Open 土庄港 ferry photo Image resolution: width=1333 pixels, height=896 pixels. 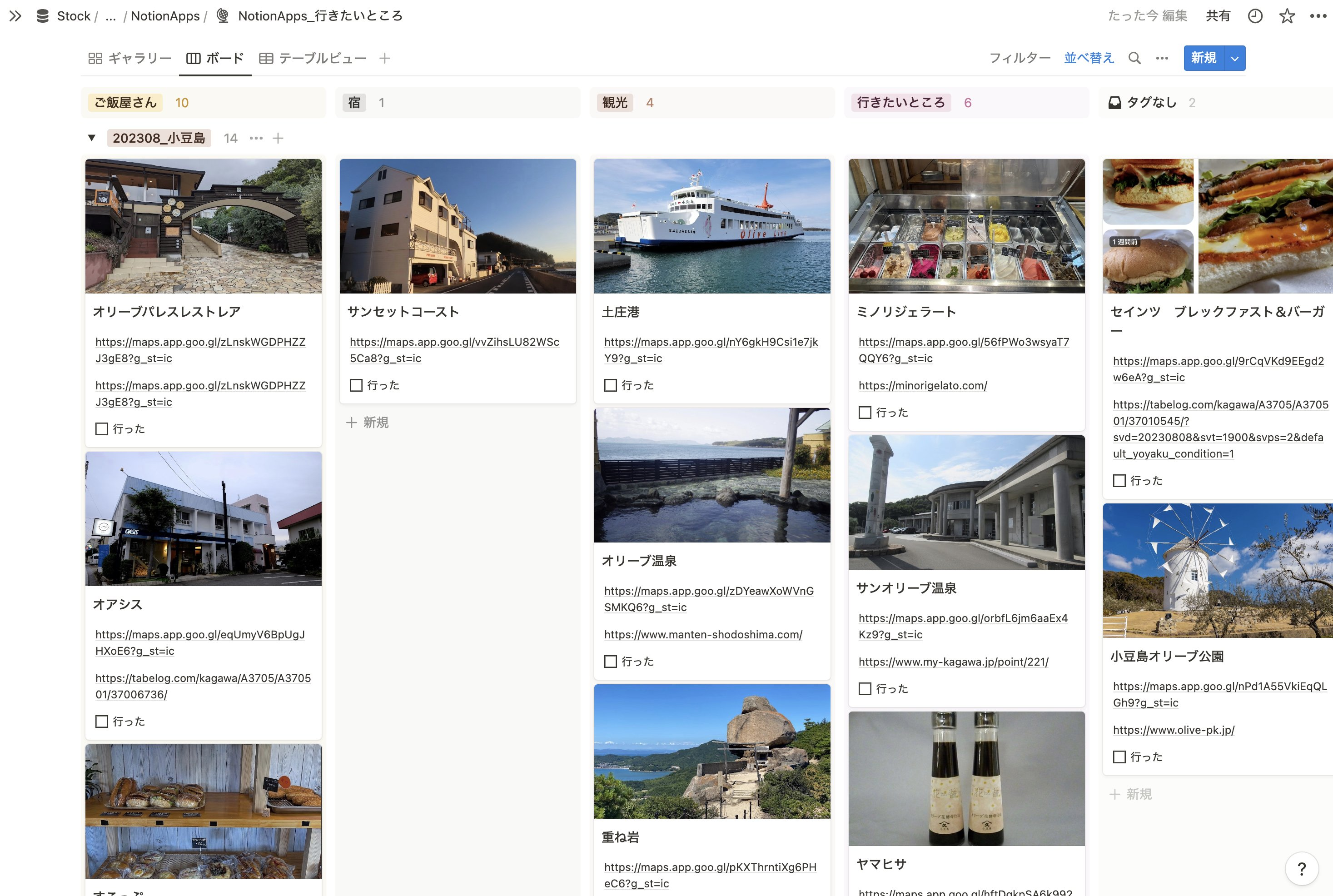(x=712, y=226)
